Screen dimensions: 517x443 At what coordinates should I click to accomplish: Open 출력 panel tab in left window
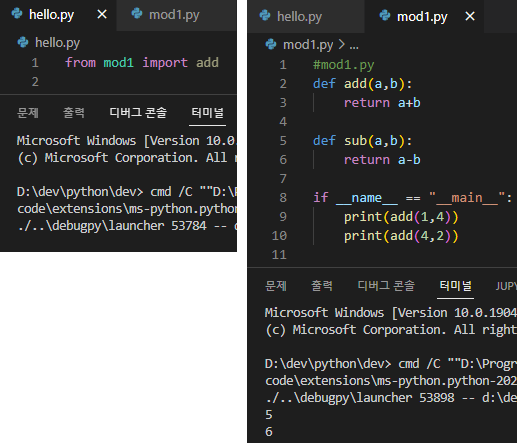click(x=74, y=113)
